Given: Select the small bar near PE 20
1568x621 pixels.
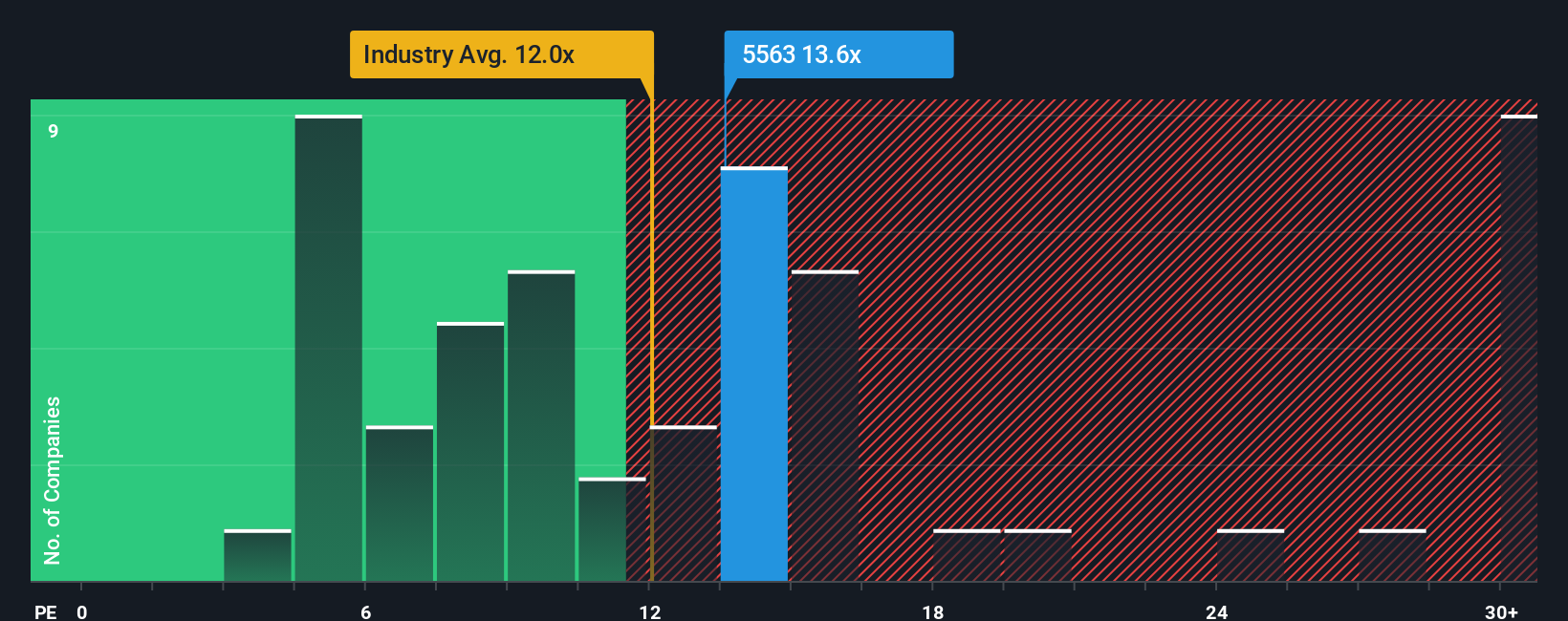Looking at the screenshot, I should tap(1037, 555).
